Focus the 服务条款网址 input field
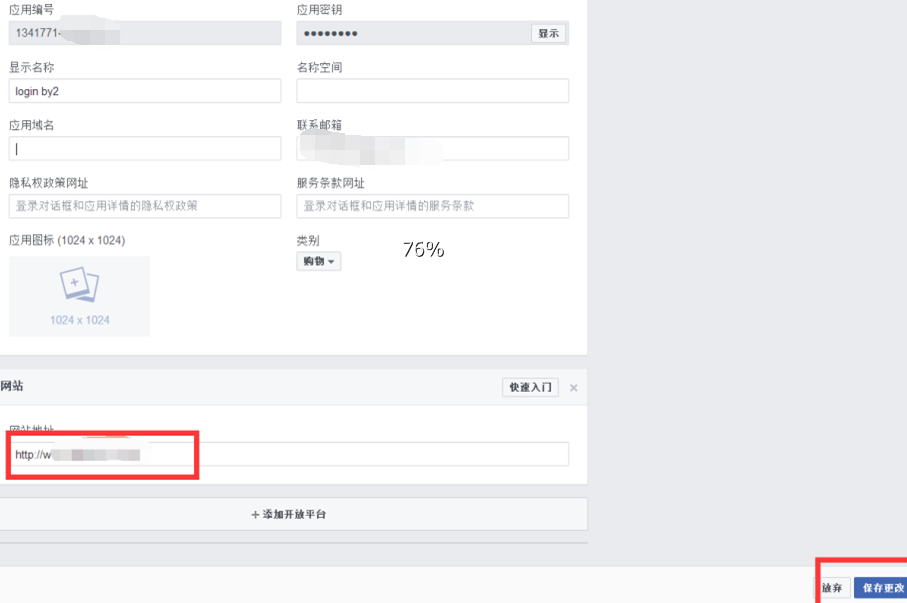 [x=432, y=206]
